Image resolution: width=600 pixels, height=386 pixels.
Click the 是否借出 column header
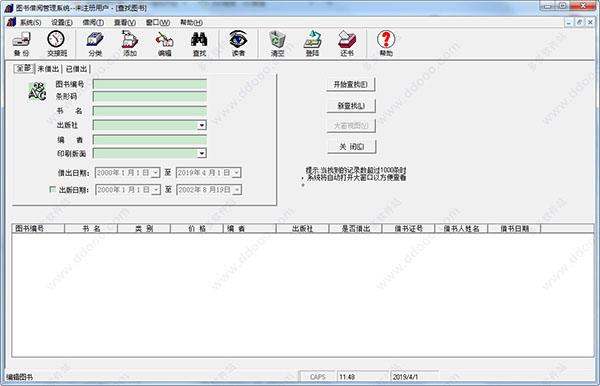point(355,228)
